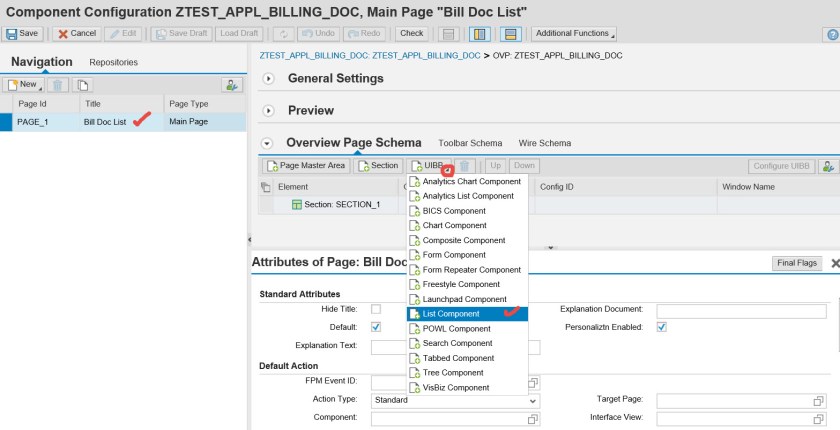840x430 pixels.
Task: Collapse the Overview Page Schema section
Action: pos(266,144)
